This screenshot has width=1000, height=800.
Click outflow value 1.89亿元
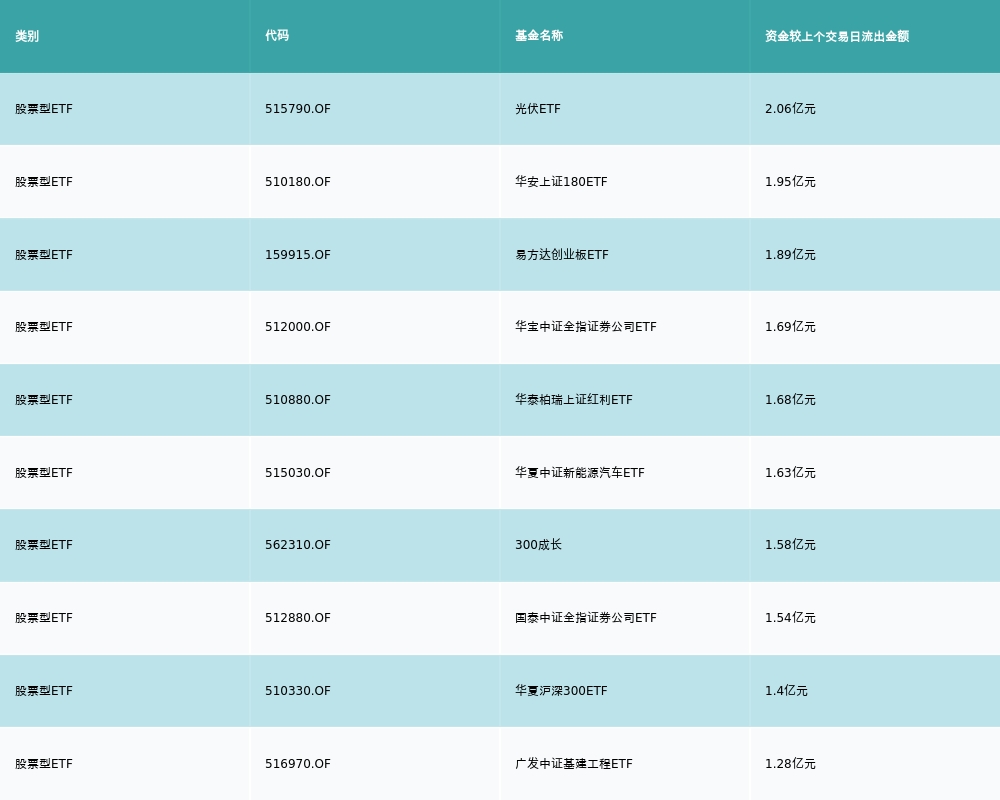[x=790, y=255]
